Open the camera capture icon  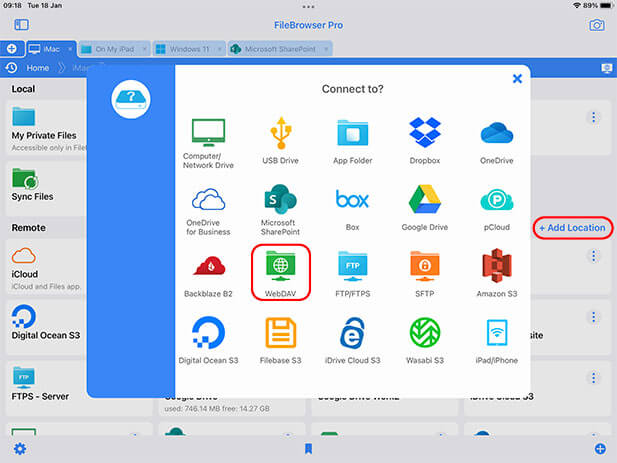pyautogui.click(x=597, y=25)
